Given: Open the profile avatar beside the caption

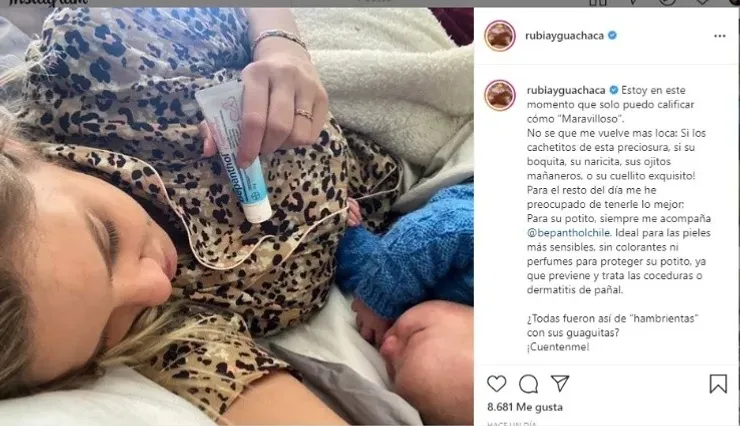Looking at the screenshot, I should point(500,95).
